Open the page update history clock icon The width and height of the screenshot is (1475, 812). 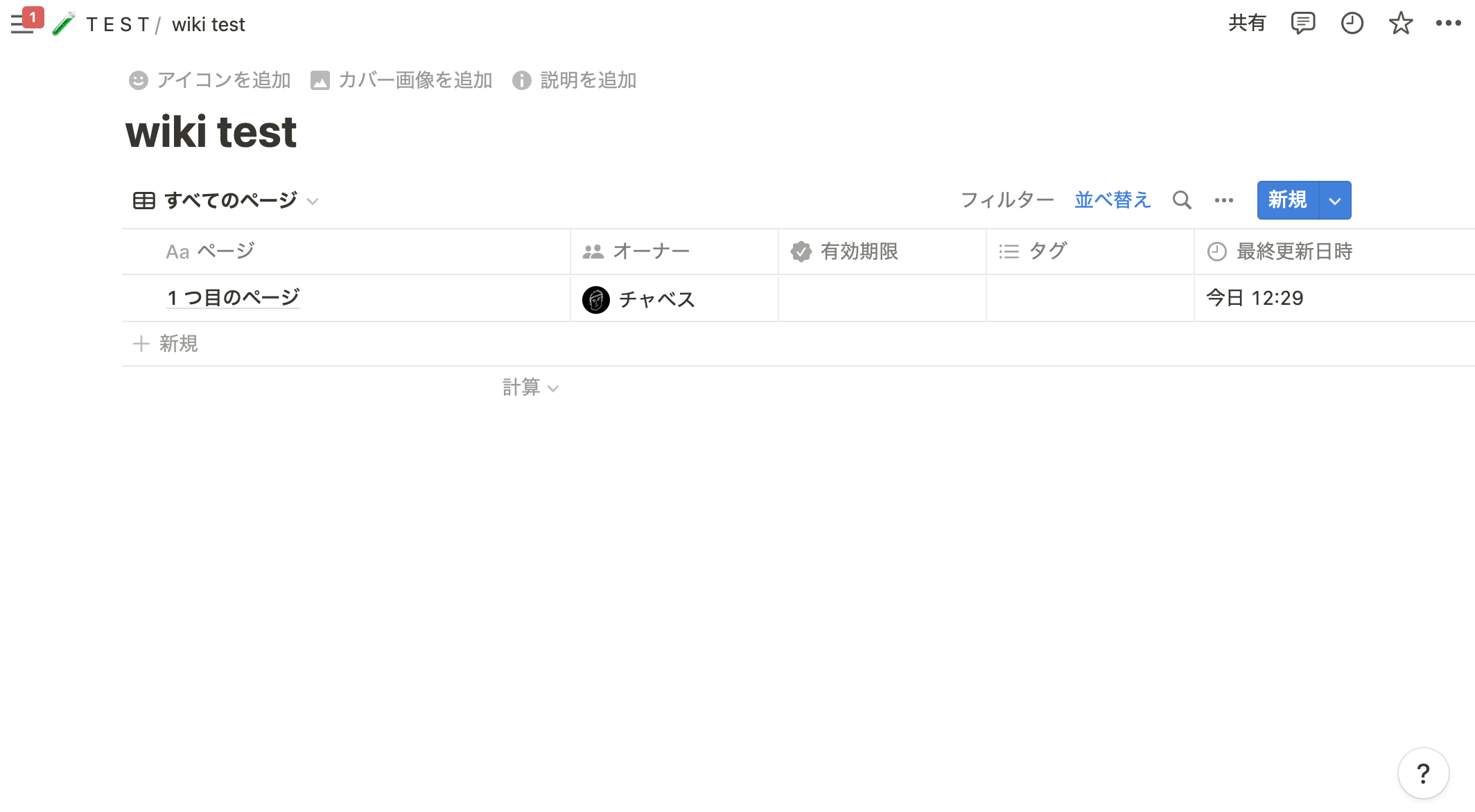coord(1352,24)
